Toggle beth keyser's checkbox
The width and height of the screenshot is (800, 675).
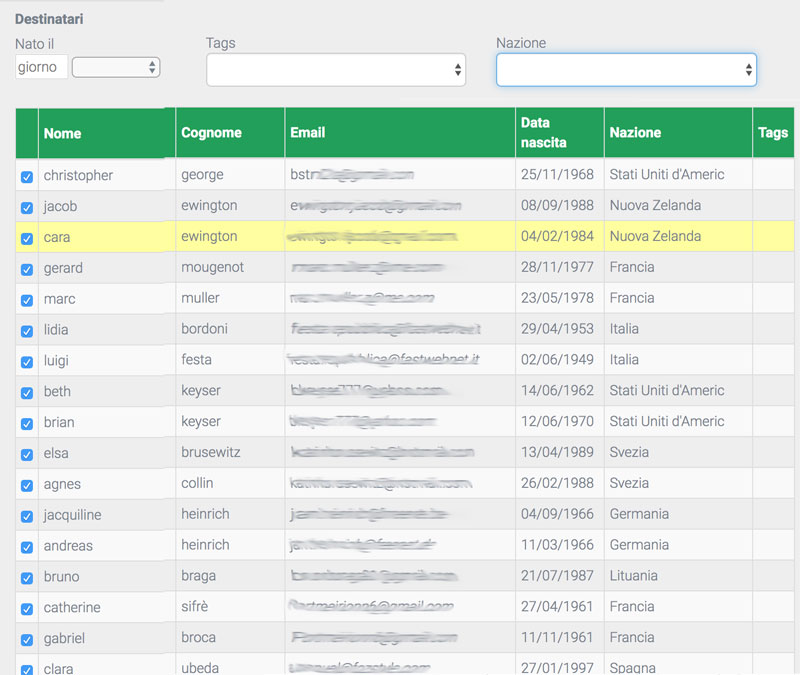pyautogui.click(x=27, y=393)
